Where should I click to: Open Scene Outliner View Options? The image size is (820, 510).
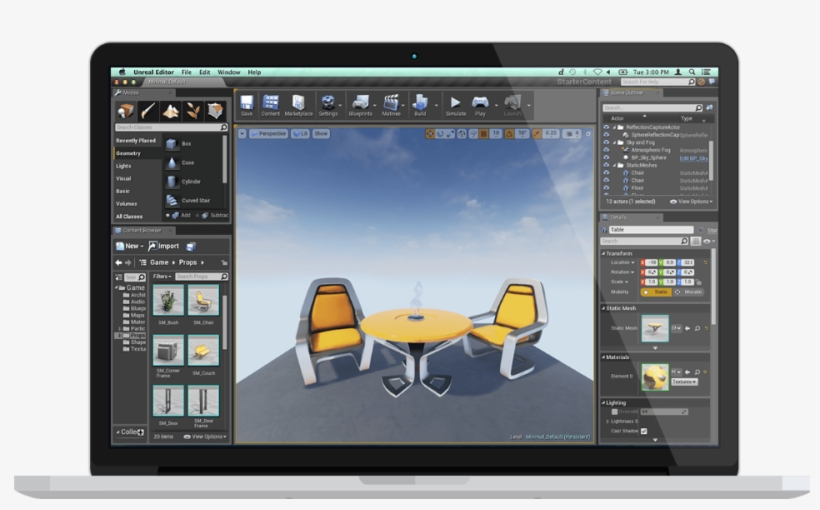click(x=691, y=201)
